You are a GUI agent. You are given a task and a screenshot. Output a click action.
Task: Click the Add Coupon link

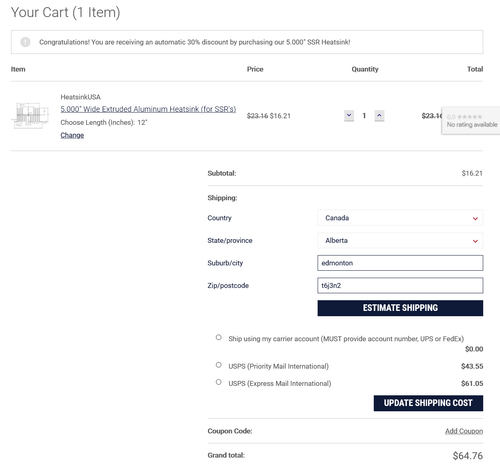464,431
